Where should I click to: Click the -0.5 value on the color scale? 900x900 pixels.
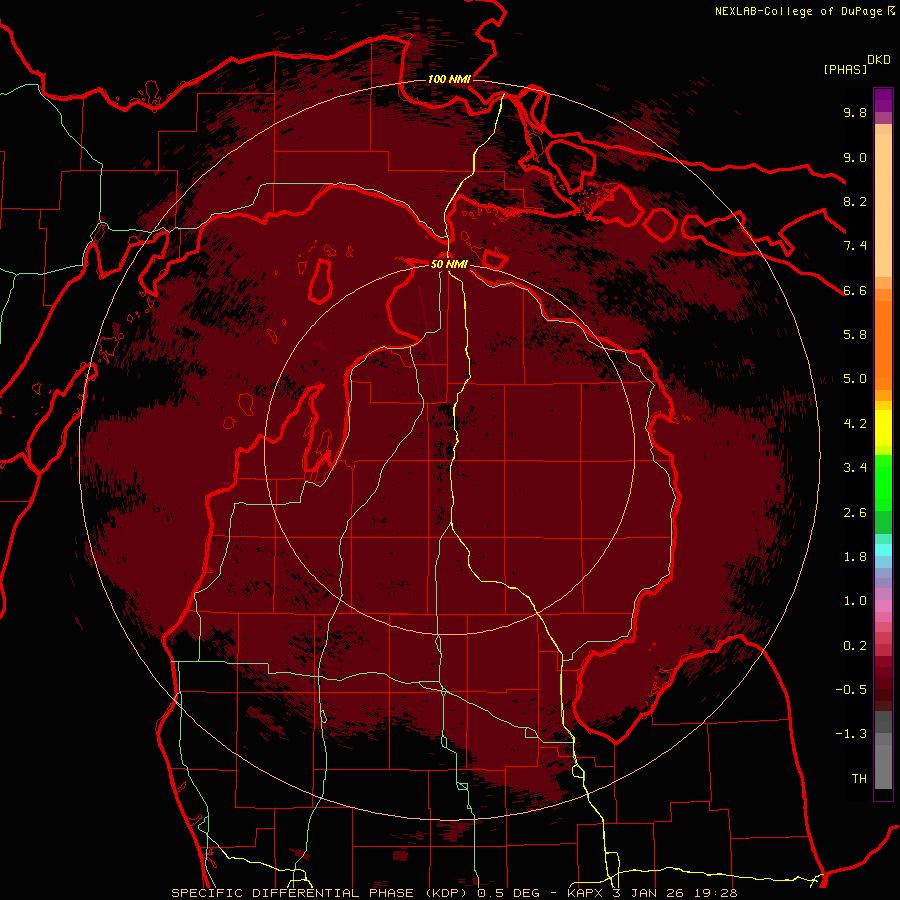click(851, 690)
